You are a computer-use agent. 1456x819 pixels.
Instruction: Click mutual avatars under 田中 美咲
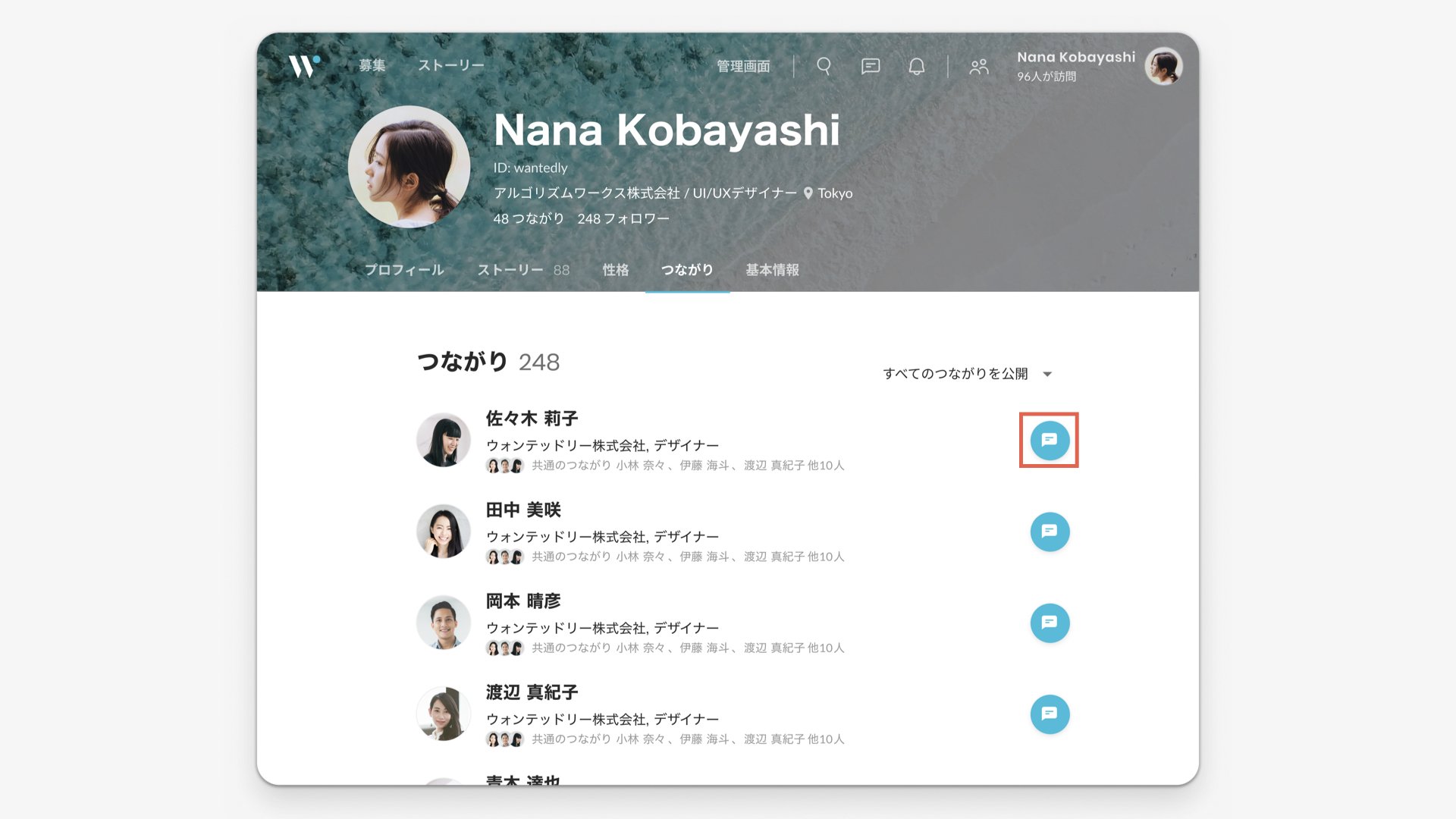coord(505,557)
